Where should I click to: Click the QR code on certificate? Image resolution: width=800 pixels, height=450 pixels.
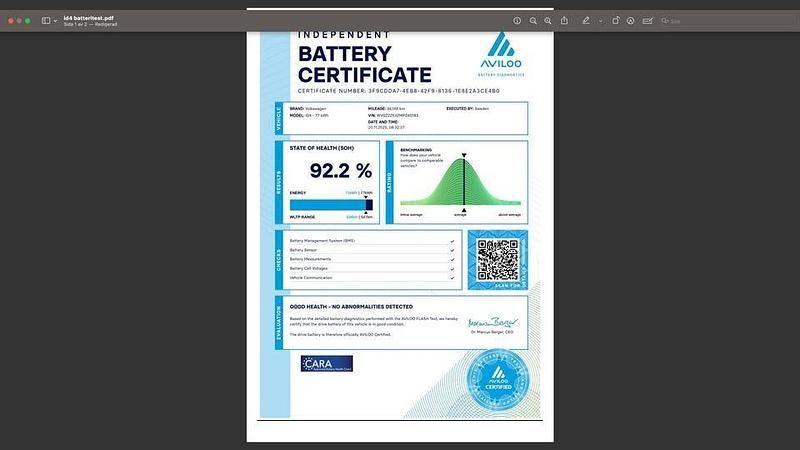point(497,259)
